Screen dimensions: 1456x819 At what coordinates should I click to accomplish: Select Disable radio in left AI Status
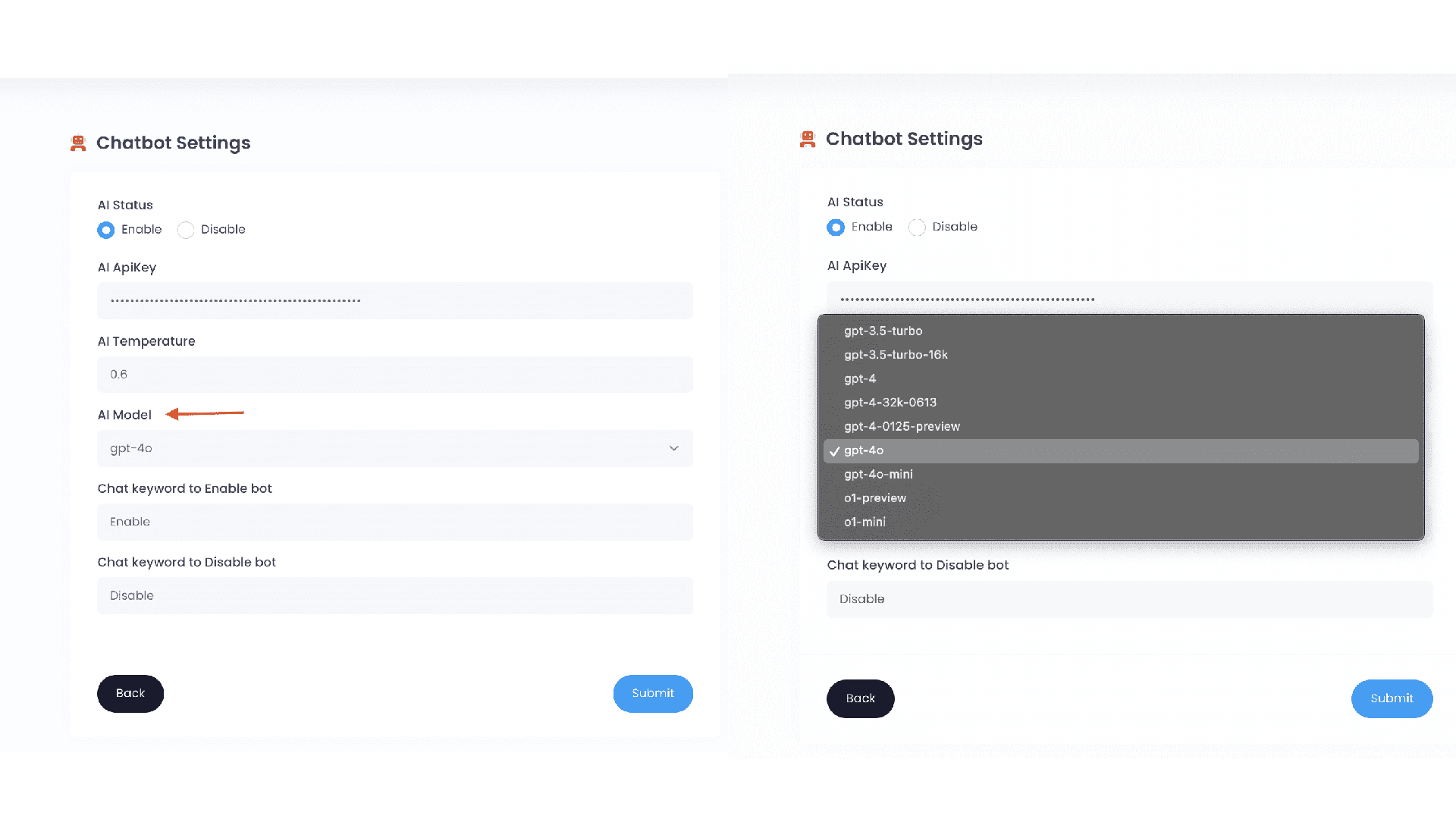186,230
